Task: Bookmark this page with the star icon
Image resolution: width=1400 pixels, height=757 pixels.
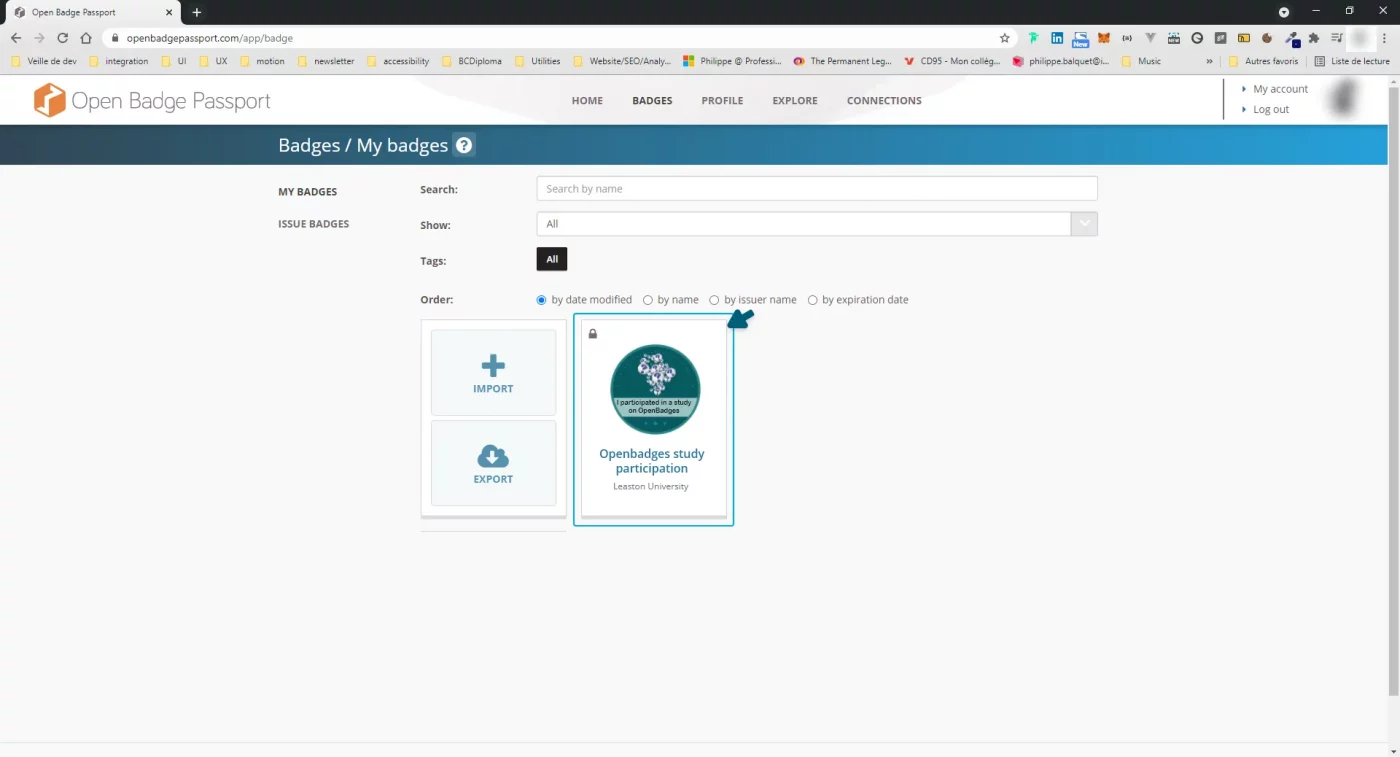Action: pyautogui.click(x=1005, y=38)
